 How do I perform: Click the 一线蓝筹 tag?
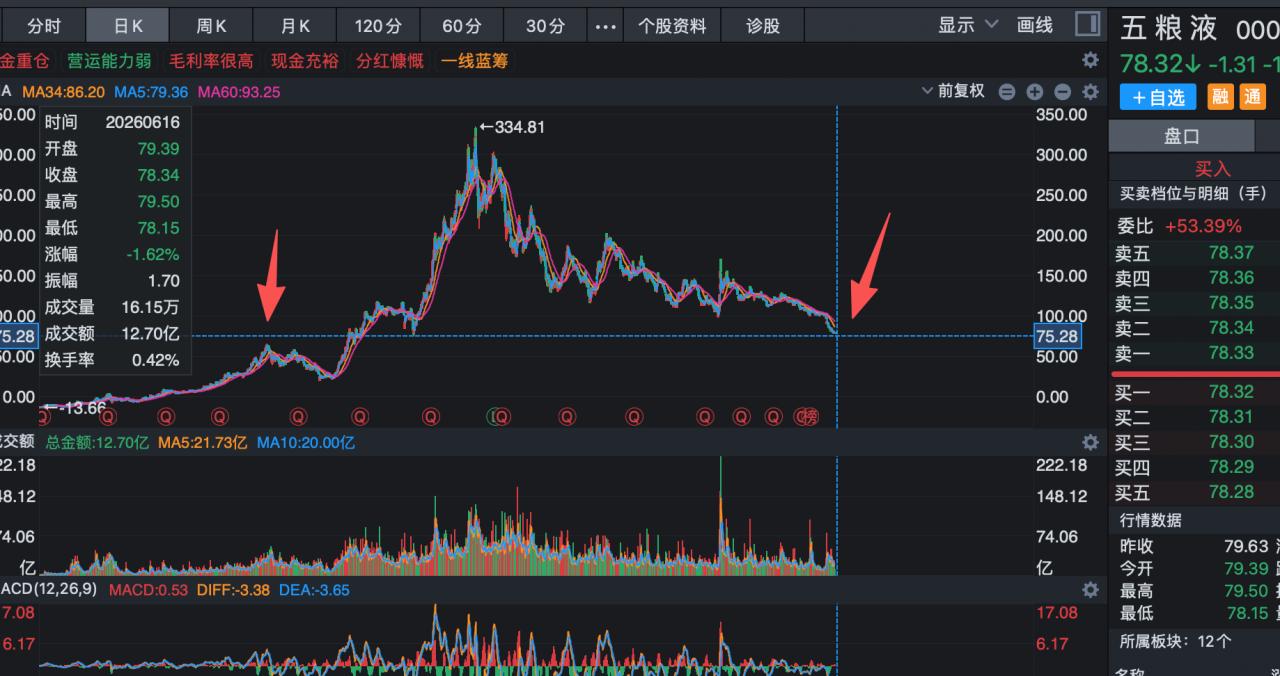coord(475,61)
